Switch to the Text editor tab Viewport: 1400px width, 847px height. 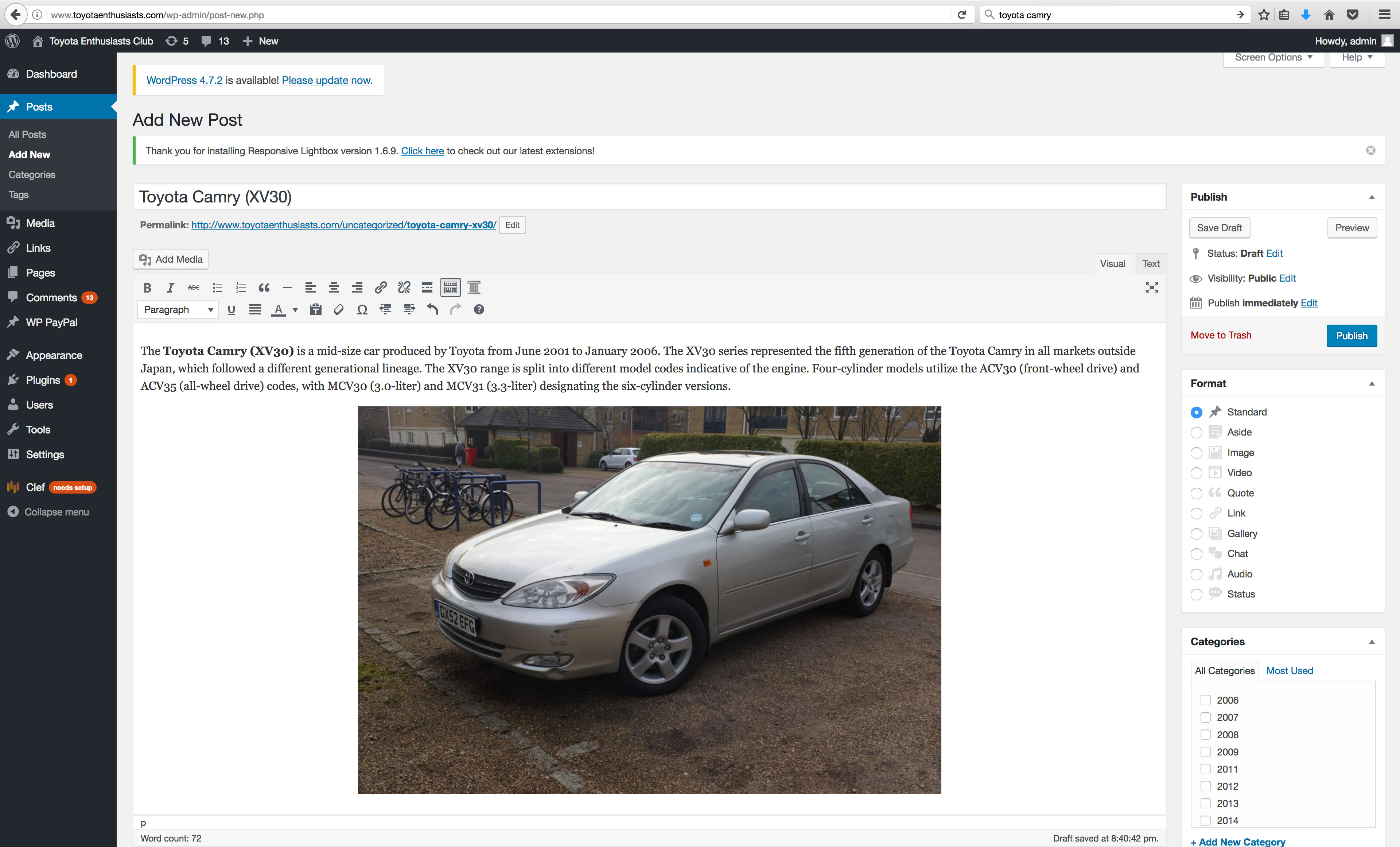click(1151, 264)
